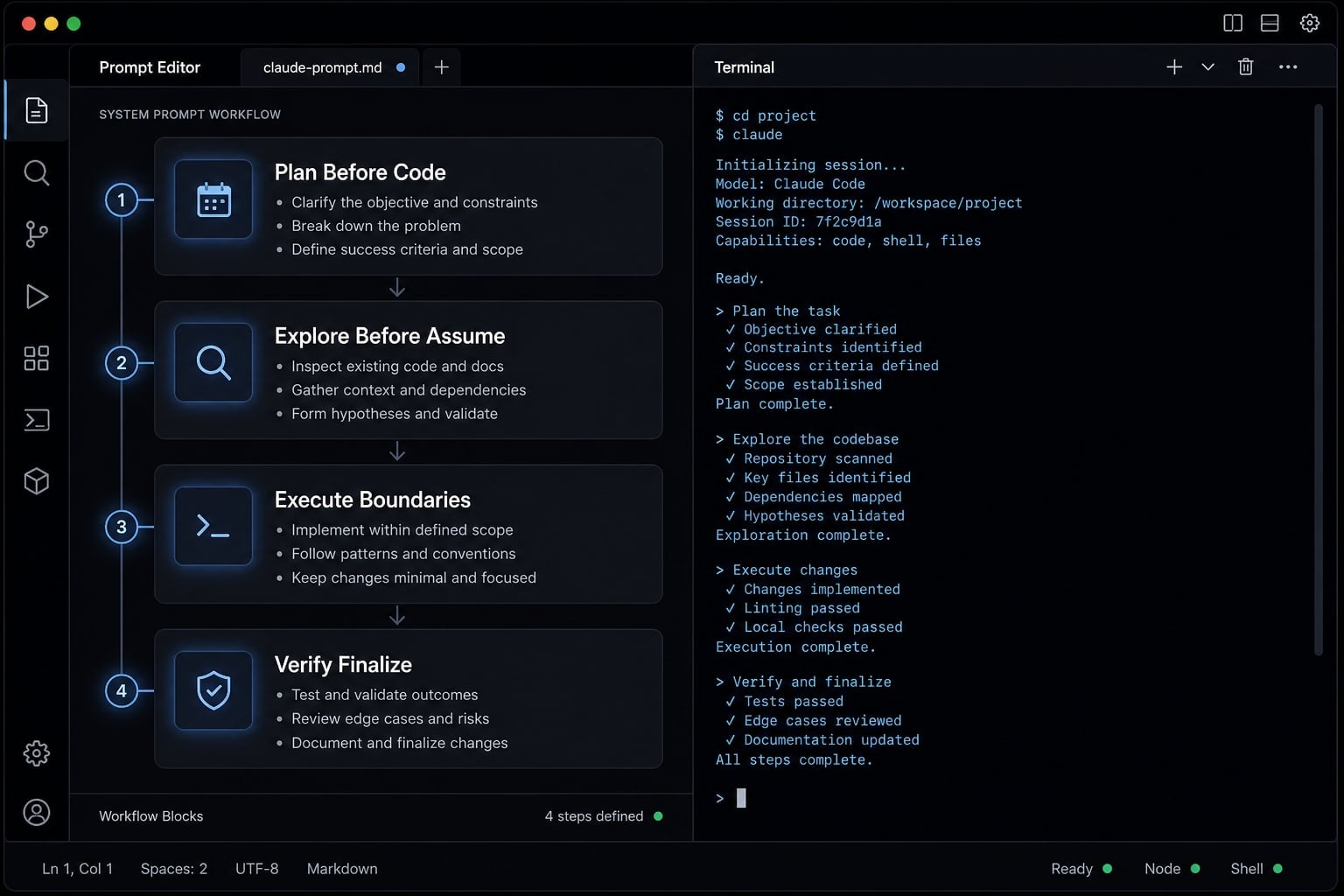This screenshot has width=1344, height=896.
Task: Click Define success criteria and scope bullet
Action: pos(407,249)
